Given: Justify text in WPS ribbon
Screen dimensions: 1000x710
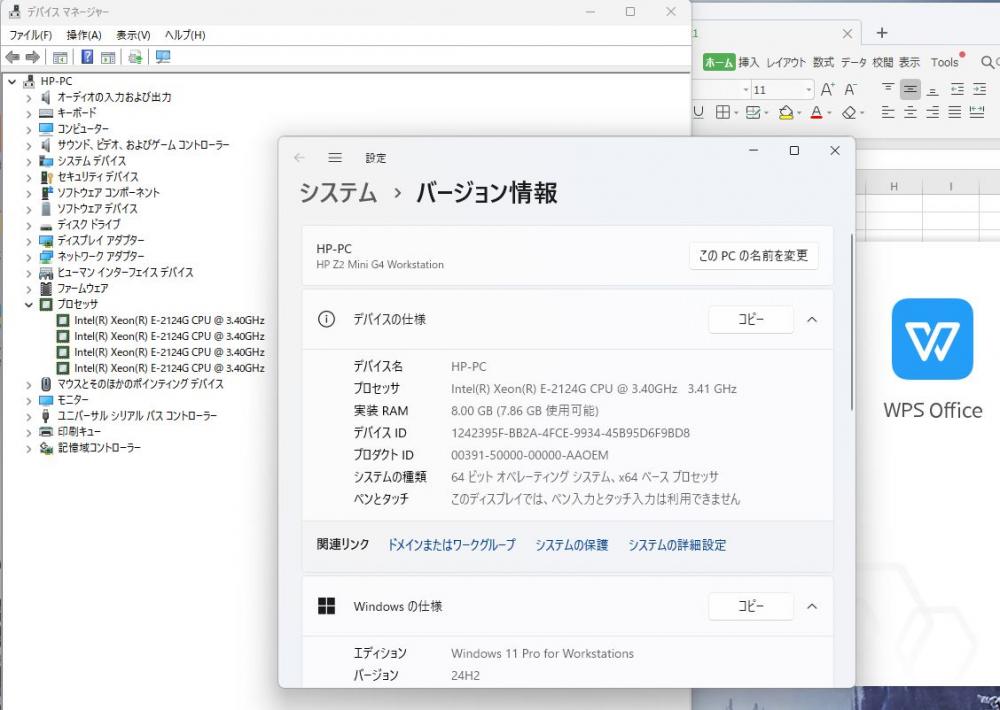Looking at the screenshot, I should tap(955, 113).
